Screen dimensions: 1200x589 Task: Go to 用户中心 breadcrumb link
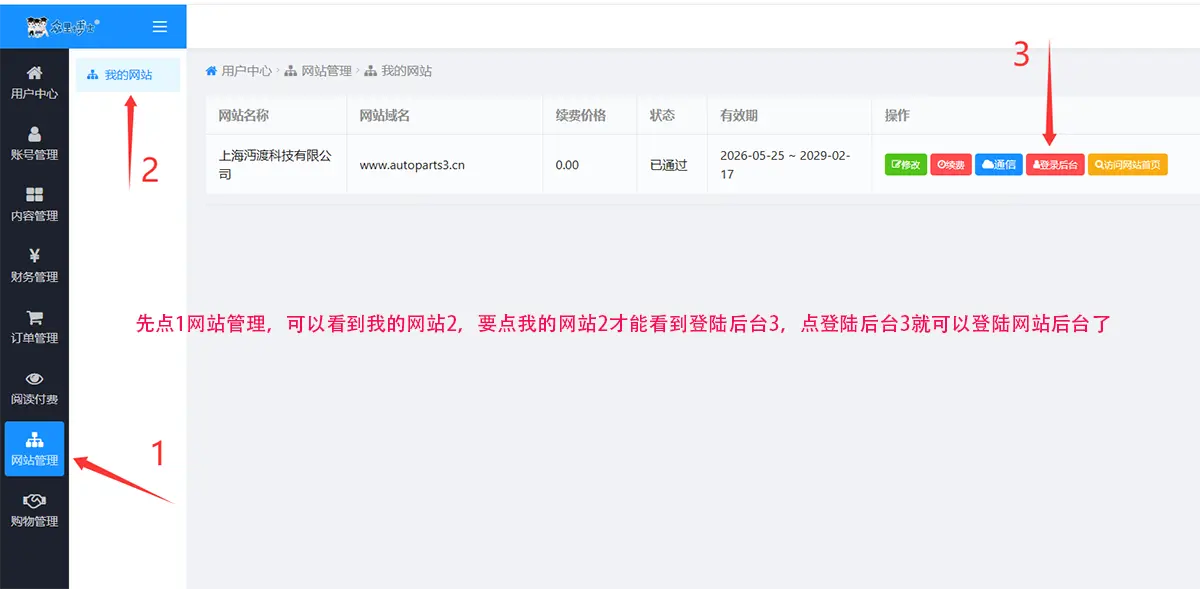238,71
